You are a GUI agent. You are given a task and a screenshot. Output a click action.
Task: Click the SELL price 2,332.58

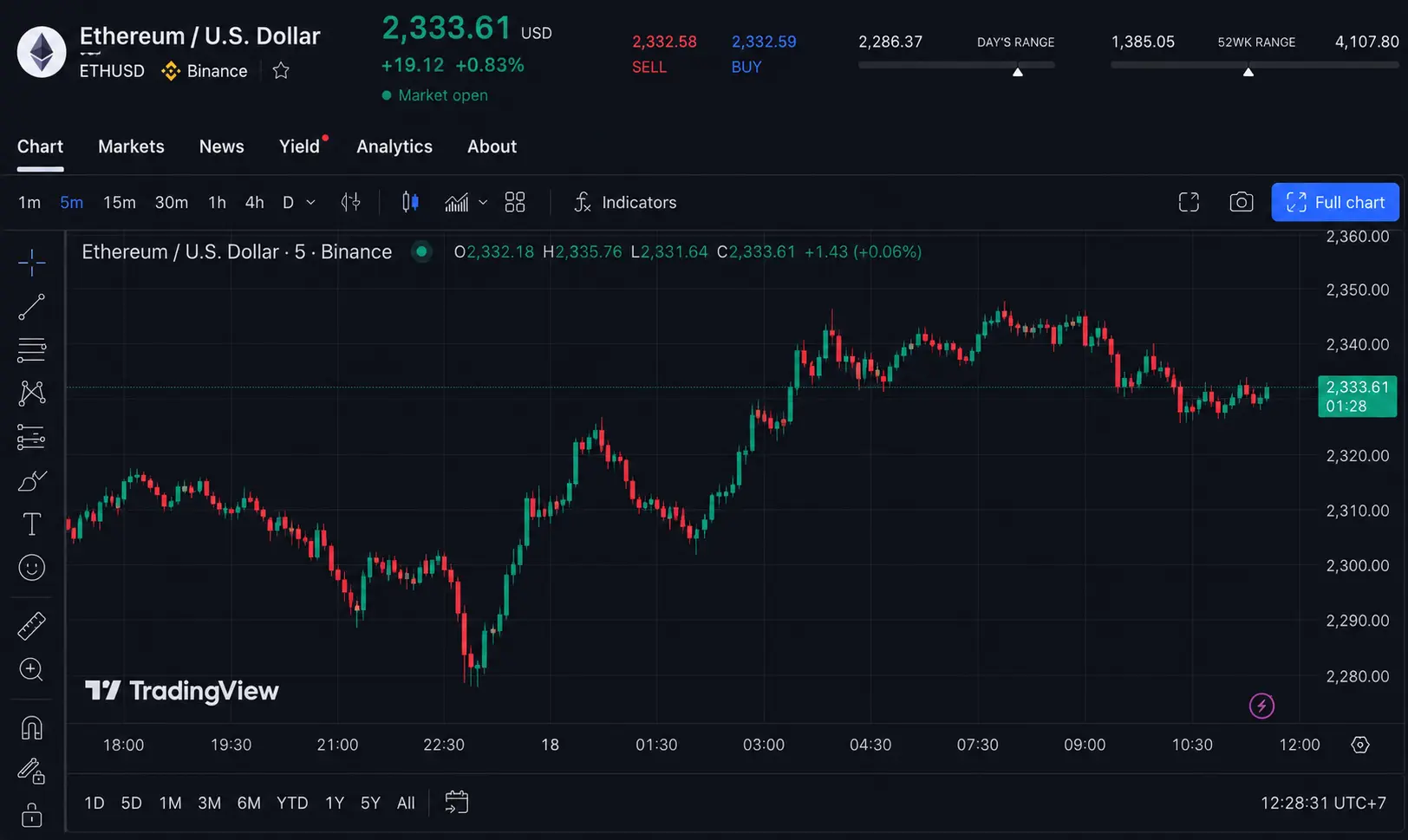(x=664, y=42)
